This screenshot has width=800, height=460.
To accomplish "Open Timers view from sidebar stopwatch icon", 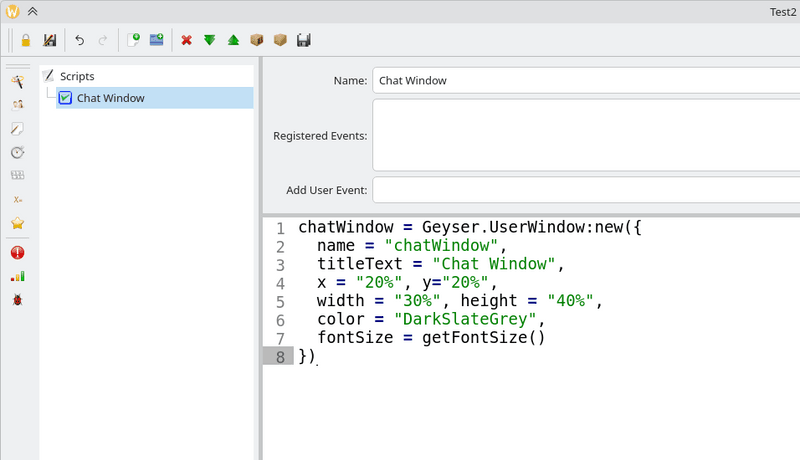I will [x=18, y=152].
